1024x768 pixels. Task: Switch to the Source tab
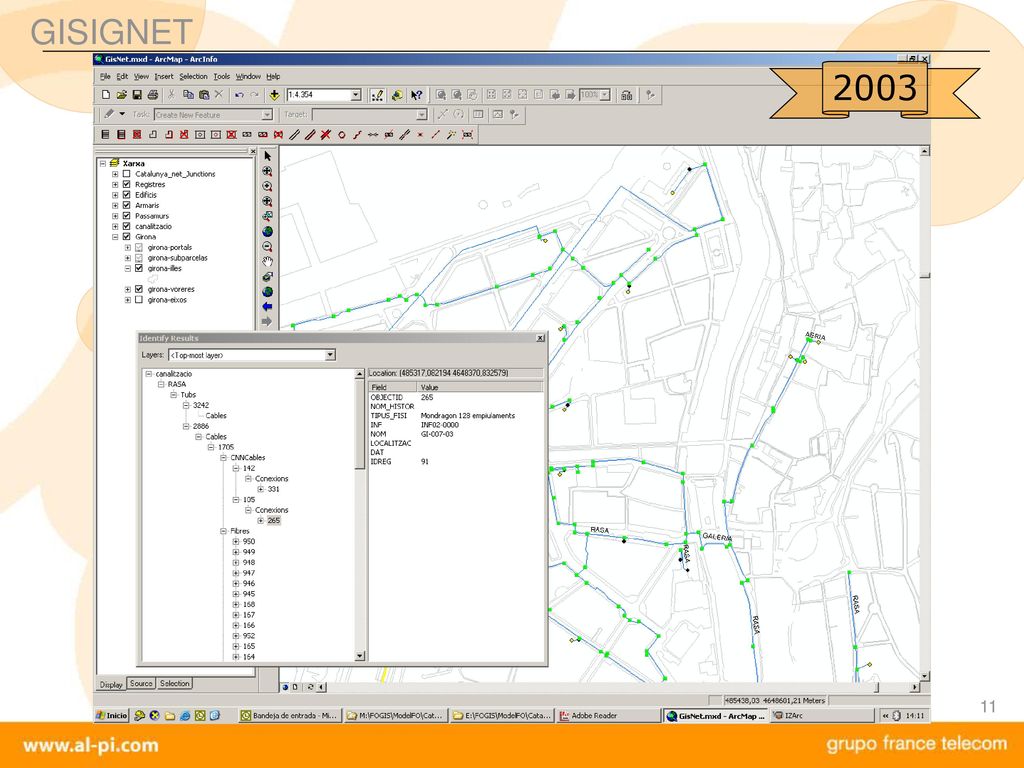(x=141, y=683)
